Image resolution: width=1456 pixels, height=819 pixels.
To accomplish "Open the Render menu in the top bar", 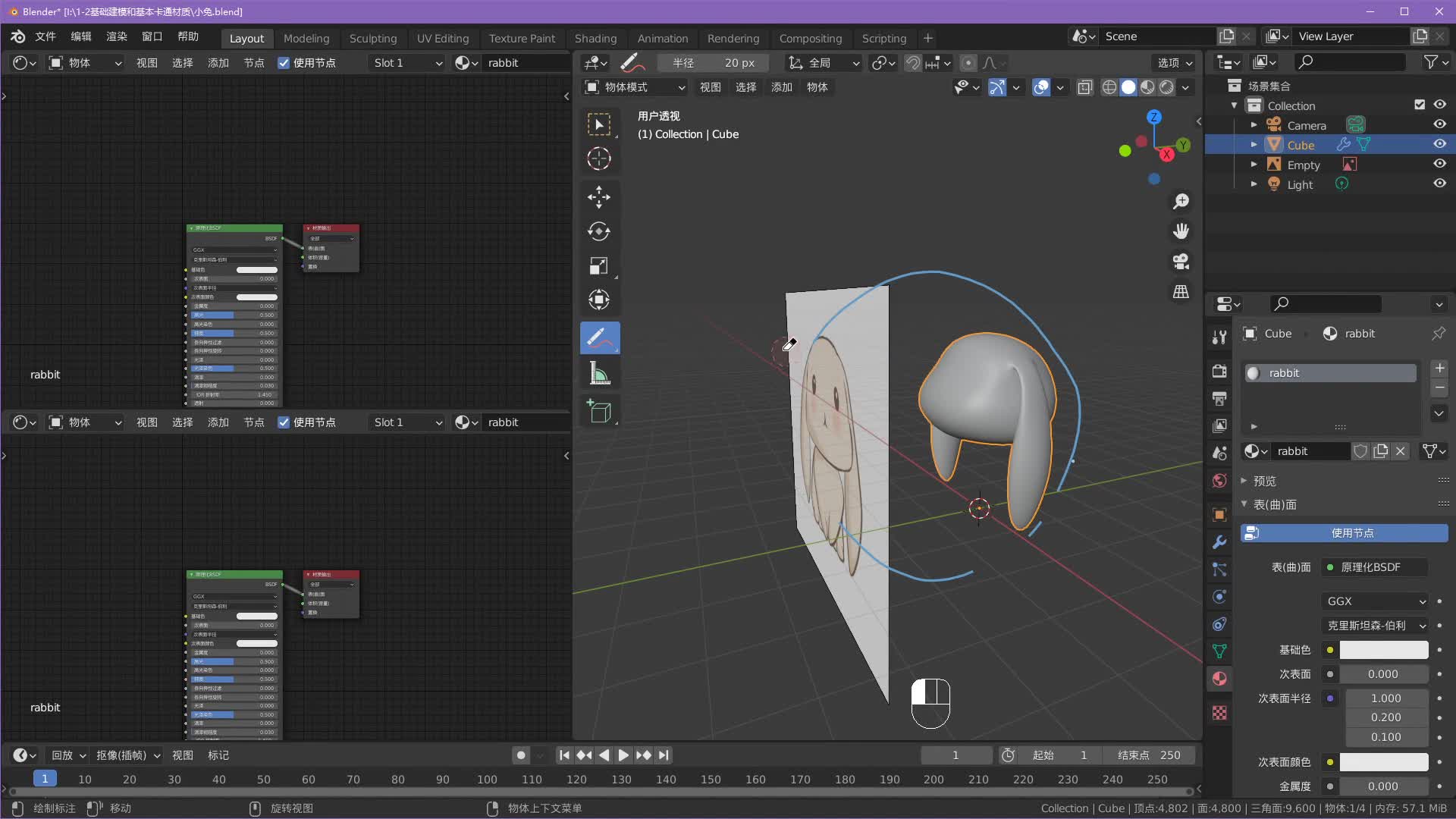I will point(116,36).
